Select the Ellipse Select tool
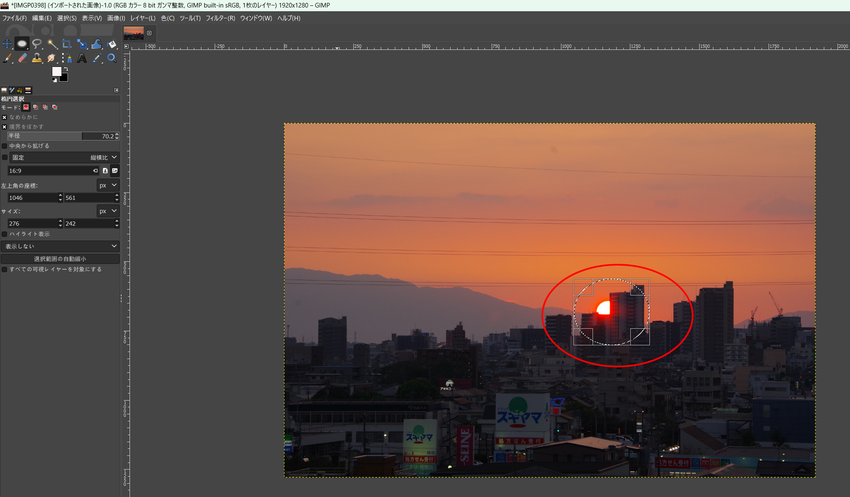The image size is (850, 497). pos(22,44)
